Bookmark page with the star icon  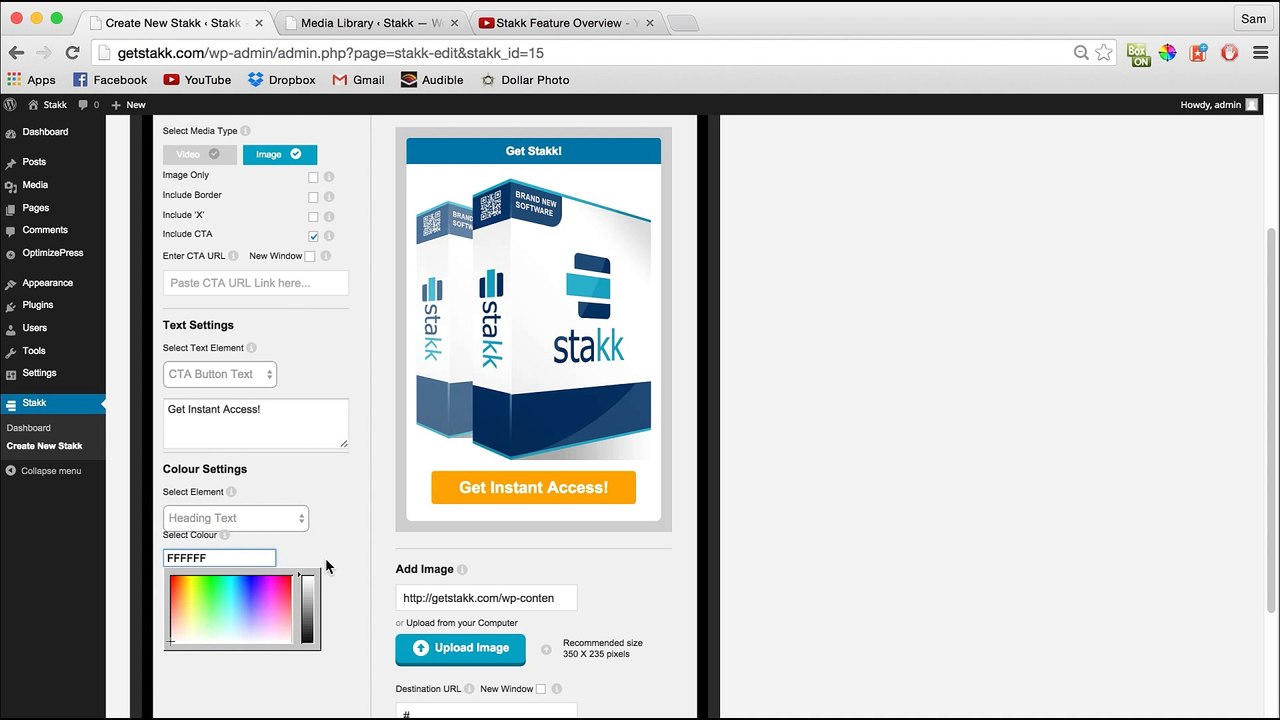1104,53
